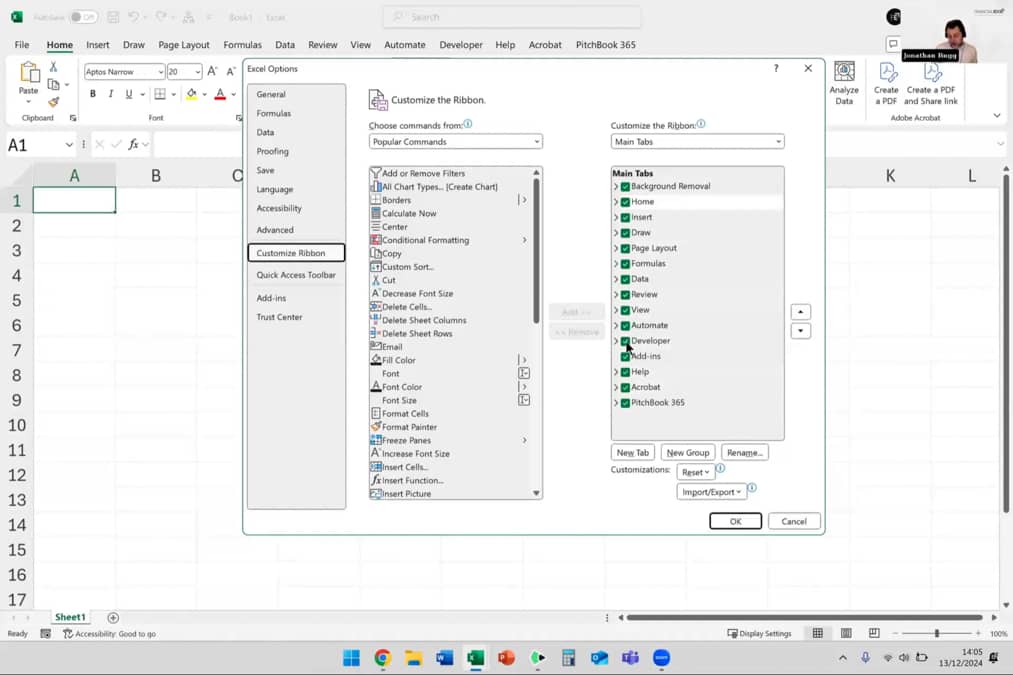Open Chrome from the taskbar
The height and width of the screenshot is (675, 1013).
pyautogui.click(x=382, y=658)
